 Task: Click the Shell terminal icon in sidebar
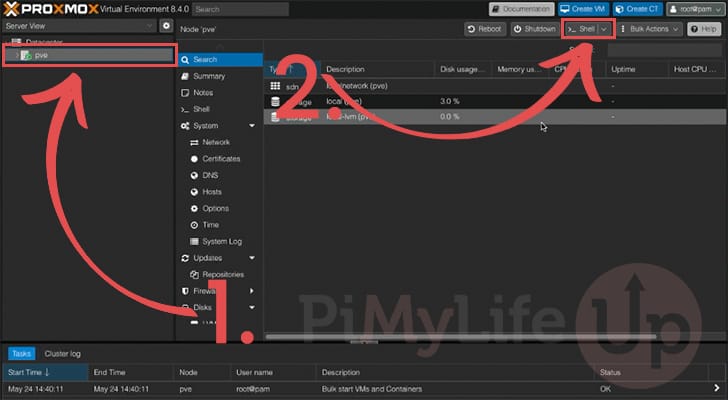(185, 110)
